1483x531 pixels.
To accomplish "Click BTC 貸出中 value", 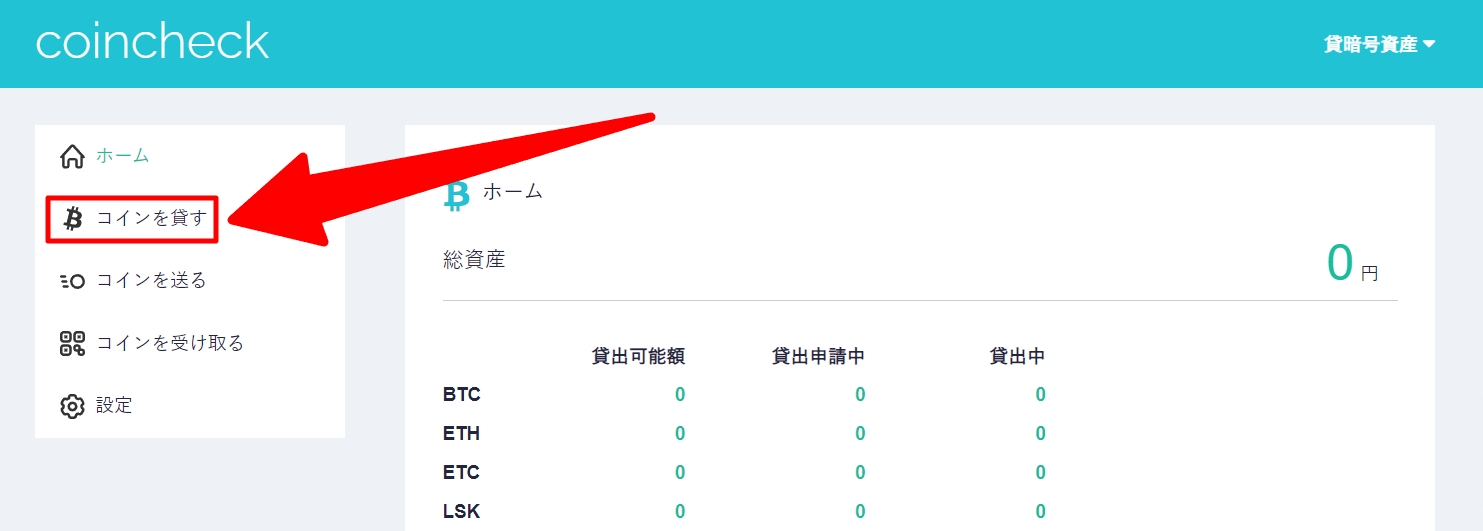I will click(x=1040, y=395).
